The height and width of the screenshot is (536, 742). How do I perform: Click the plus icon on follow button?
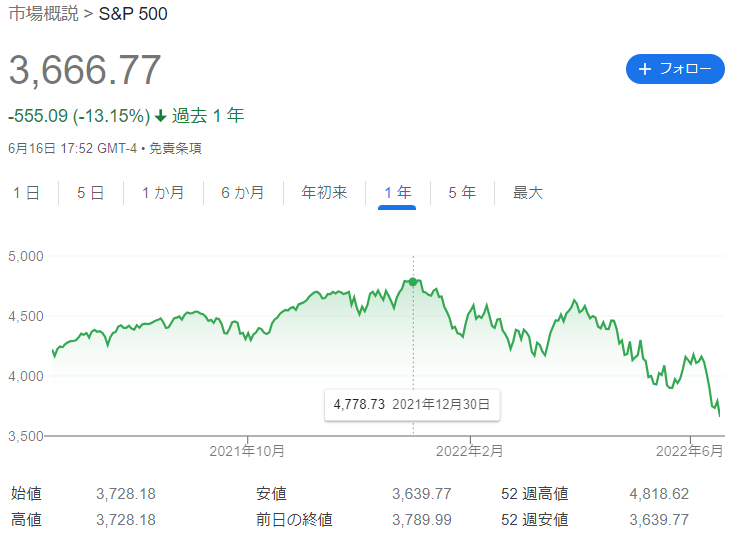click(x=645, y=69)
